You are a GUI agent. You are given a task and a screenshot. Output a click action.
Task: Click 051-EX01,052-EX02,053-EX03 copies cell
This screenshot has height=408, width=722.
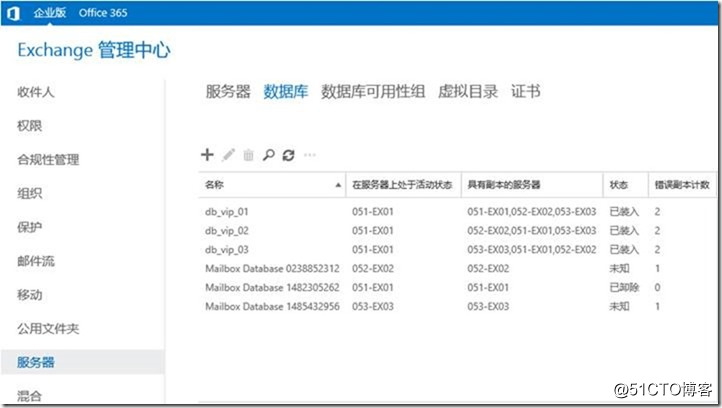tap(531, 212)
